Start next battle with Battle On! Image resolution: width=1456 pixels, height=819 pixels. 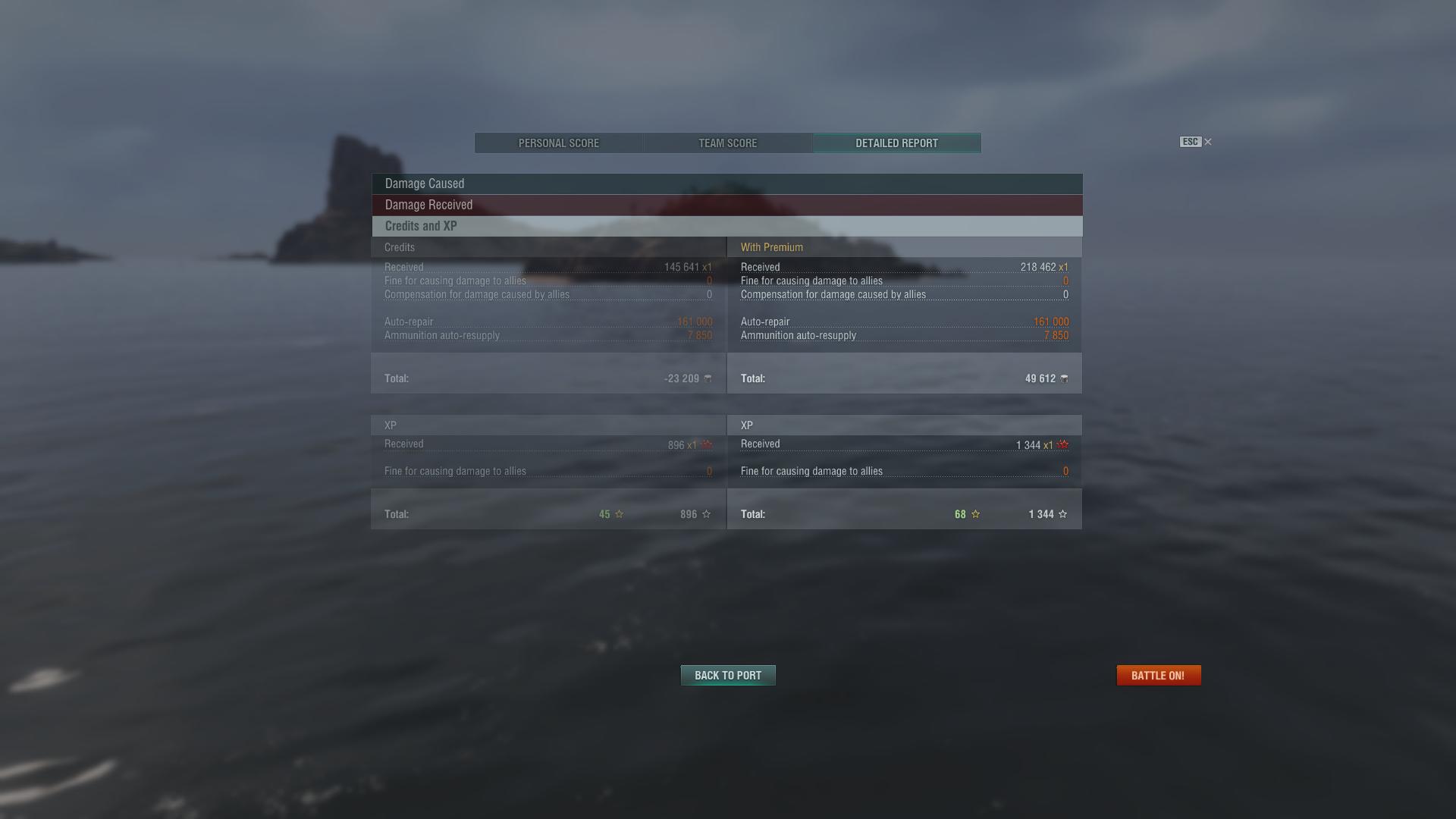click(1159, 676)
